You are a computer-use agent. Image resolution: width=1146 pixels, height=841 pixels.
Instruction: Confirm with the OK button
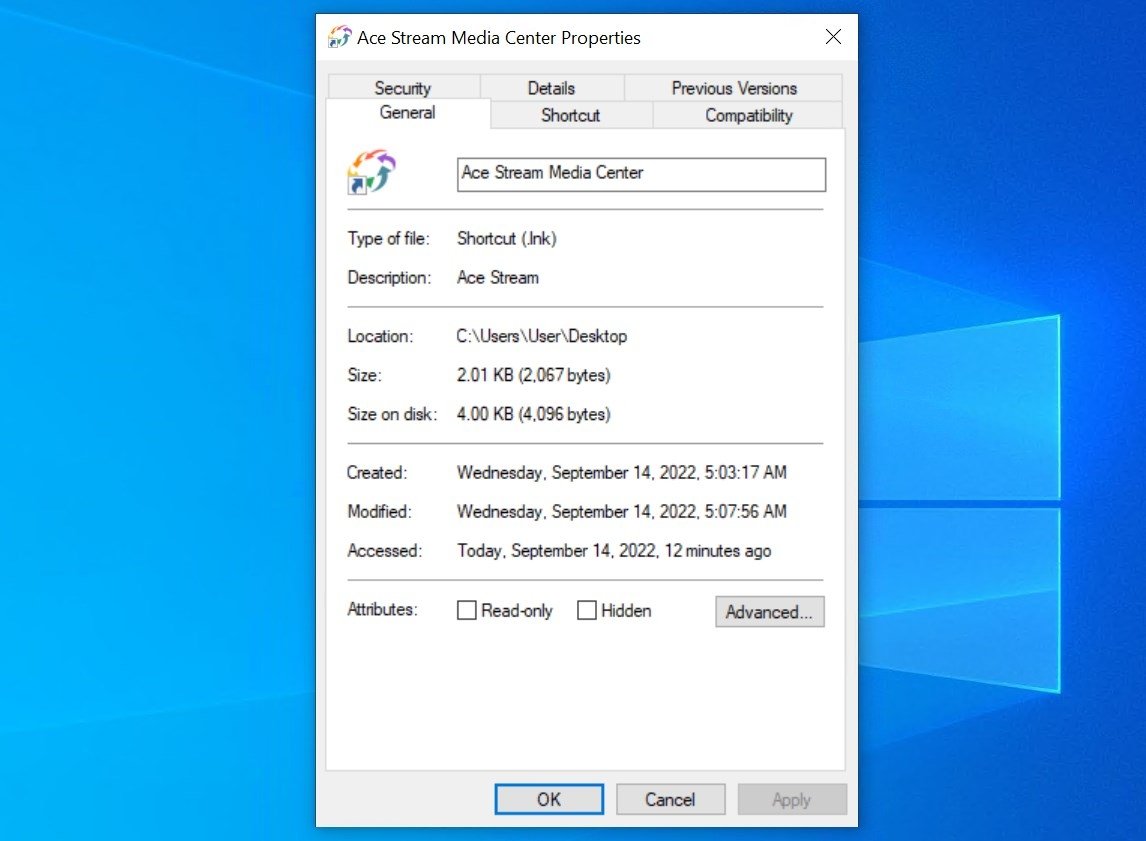click(x=550, y=799)
